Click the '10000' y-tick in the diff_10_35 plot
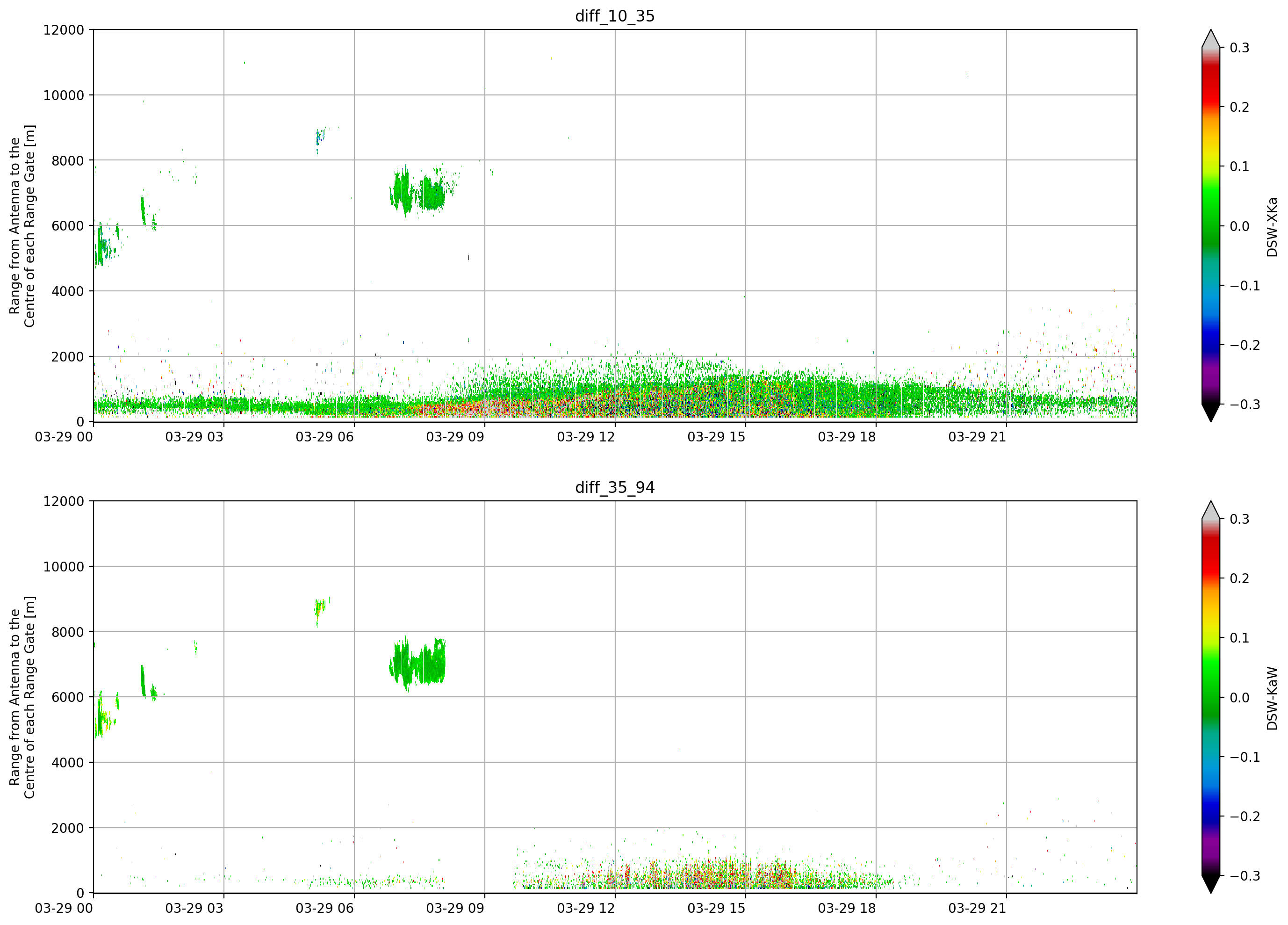Viewport: 1288px width, 925px height. pos(64,95)
